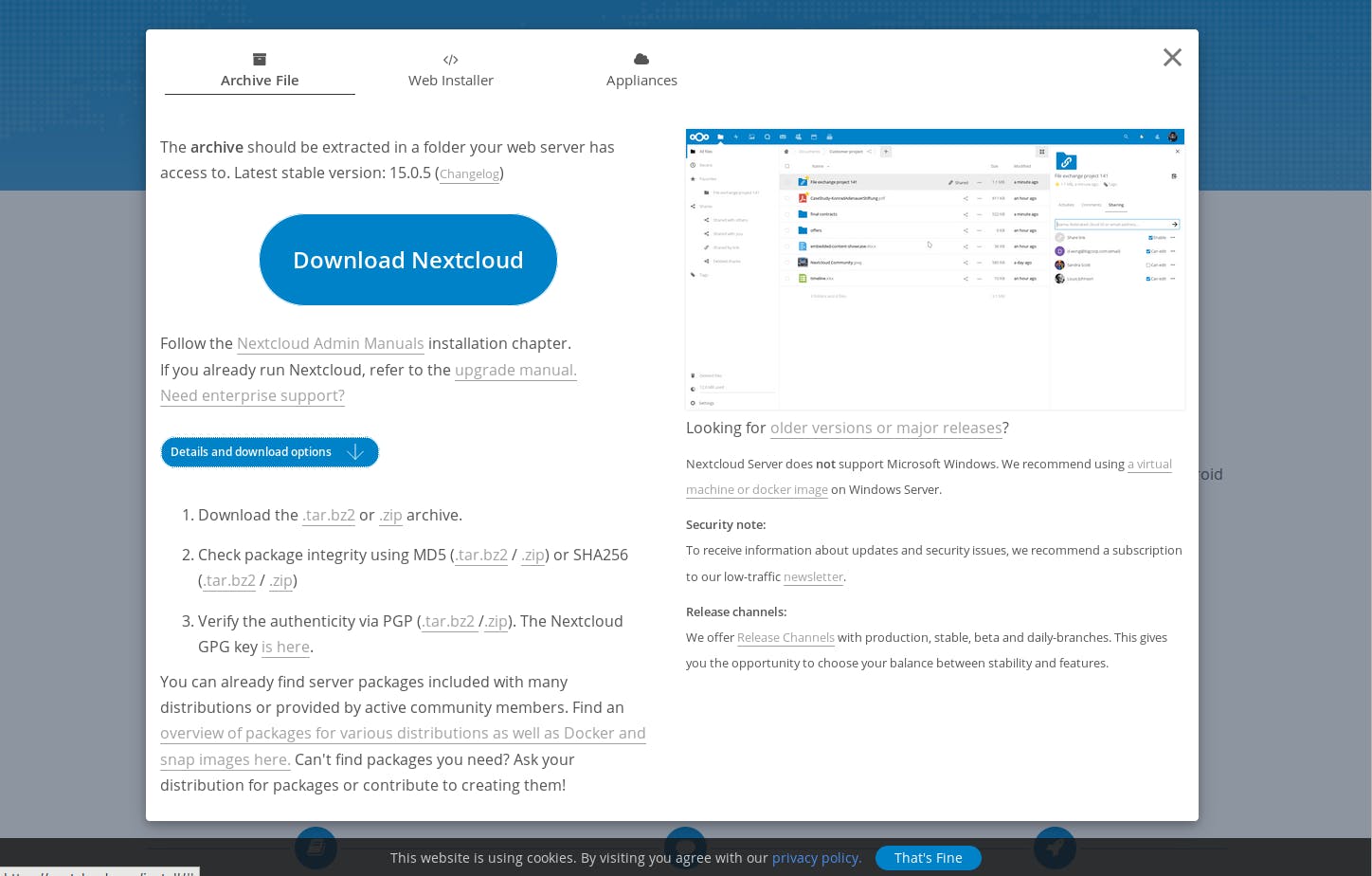Switch to the Archive File tab

[260, 71]
